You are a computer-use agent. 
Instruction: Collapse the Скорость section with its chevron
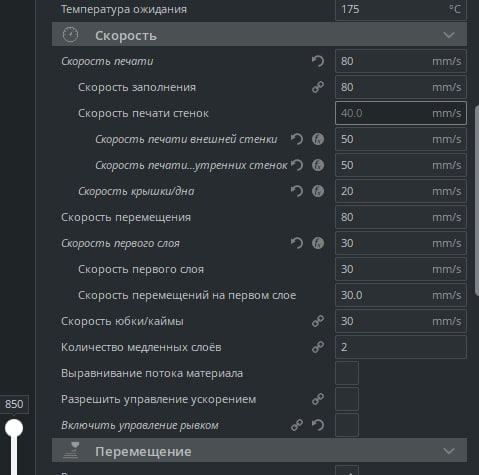point(449,35)
